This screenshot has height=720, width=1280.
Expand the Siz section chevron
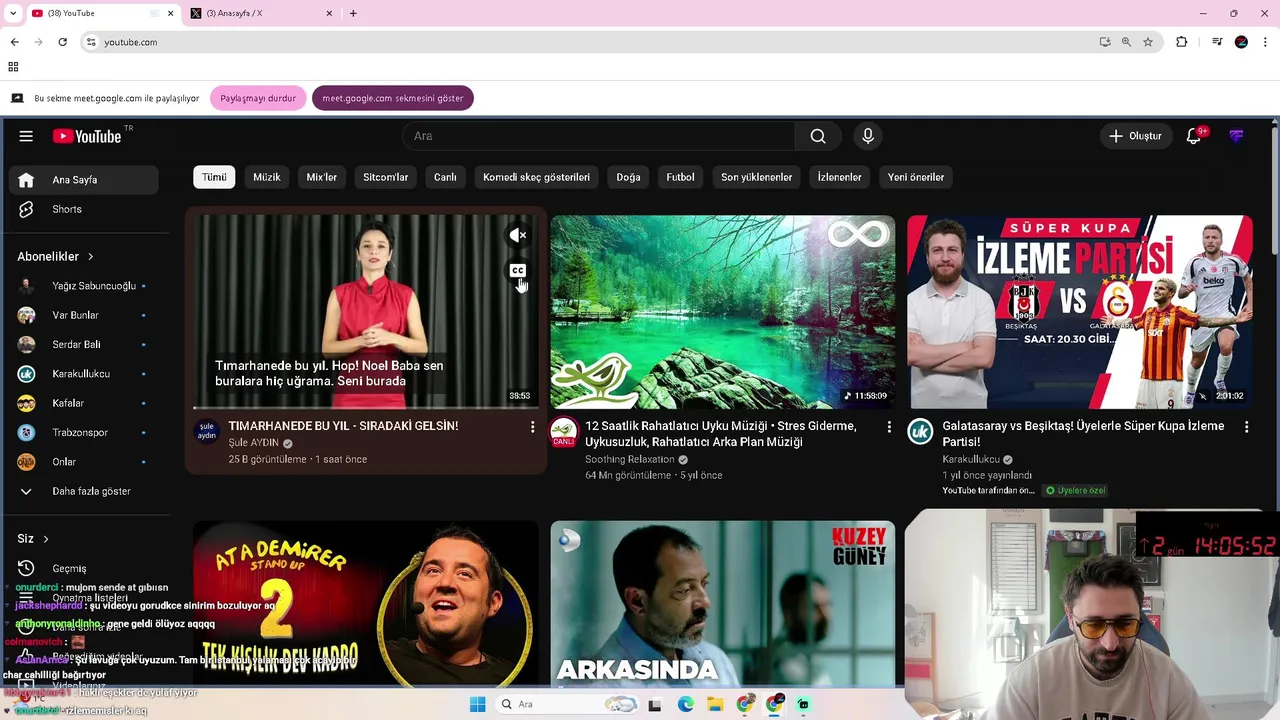point(45,539)
